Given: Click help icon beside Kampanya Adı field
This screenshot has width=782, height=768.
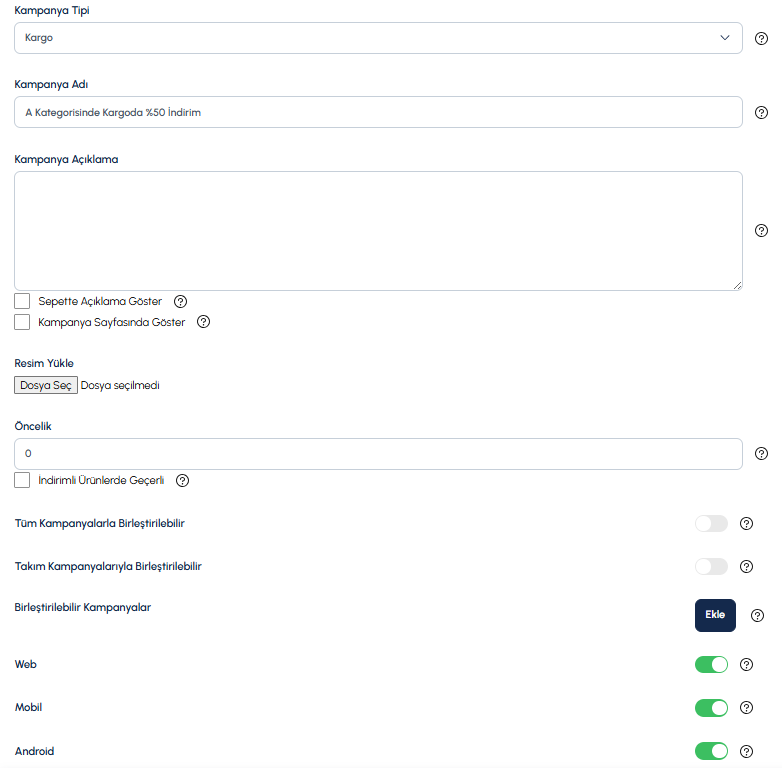Looking at the screenshot, I should coord(761,113).
